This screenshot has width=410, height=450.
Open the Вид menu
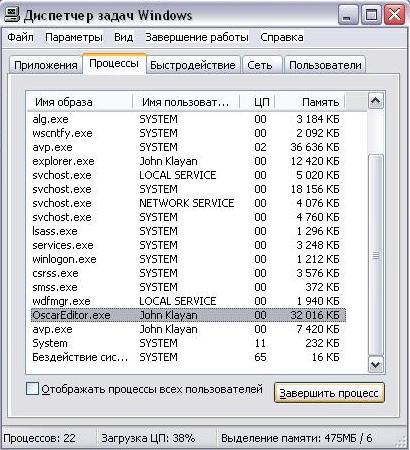click(x=124, y=37)
